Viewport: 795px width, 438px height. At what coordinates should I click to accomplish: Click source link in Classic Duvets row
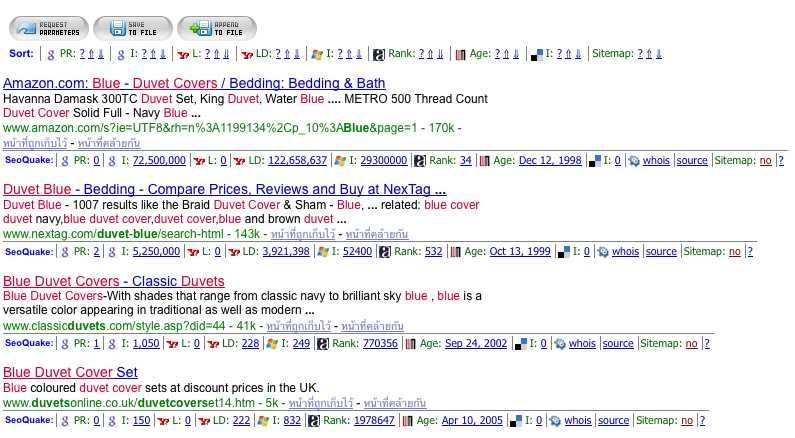click(618, 344)
